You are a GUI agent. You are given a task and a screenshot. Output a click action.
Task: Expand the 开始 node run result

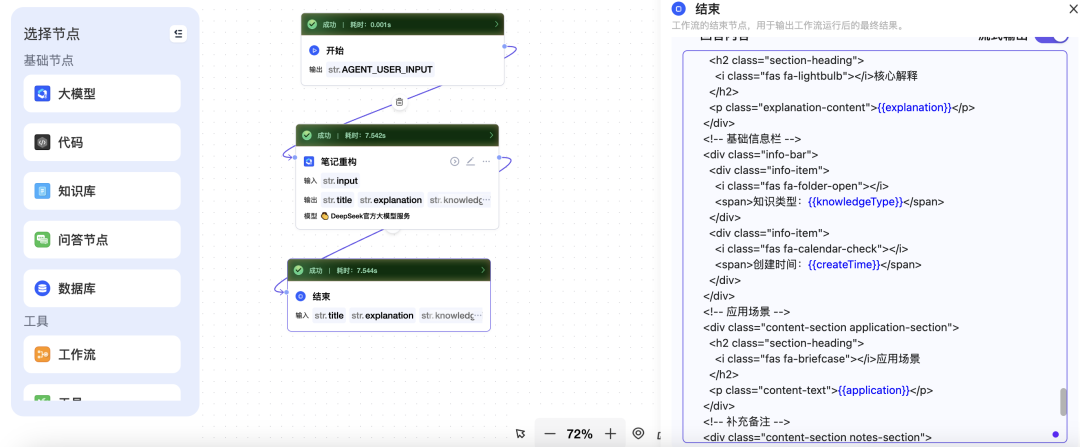496,24
